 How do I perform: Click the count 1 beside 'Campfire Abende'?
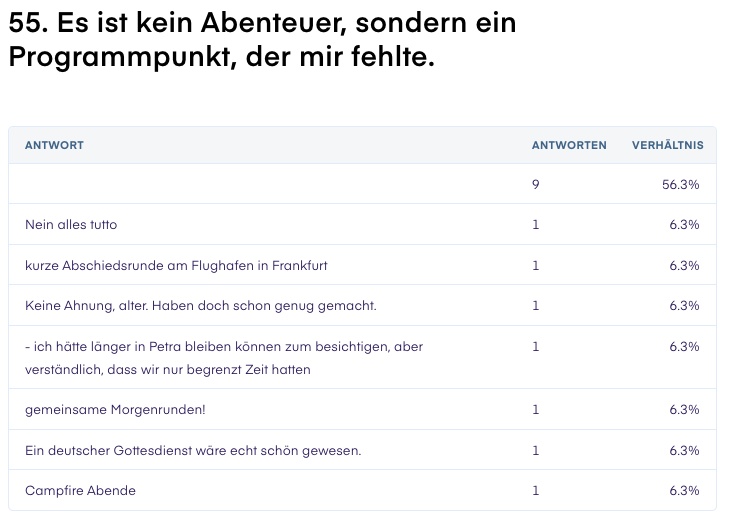point(536,490)
